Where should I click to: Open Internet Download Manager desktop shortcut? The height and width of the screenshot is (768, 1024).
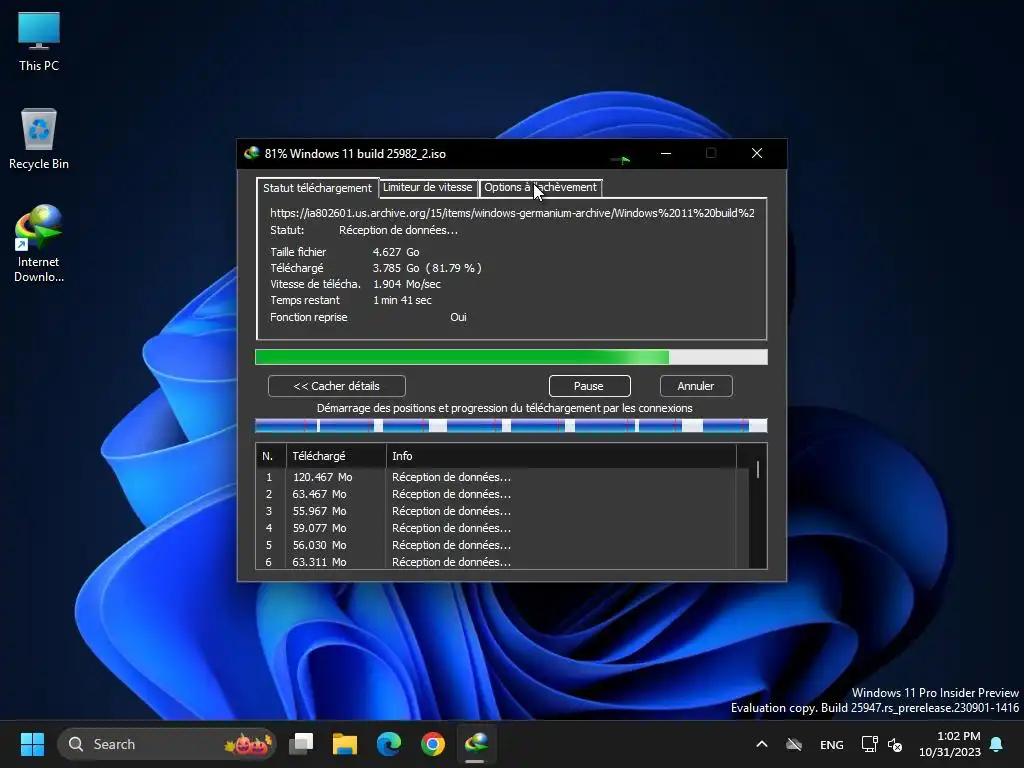[x=39, y=243]
